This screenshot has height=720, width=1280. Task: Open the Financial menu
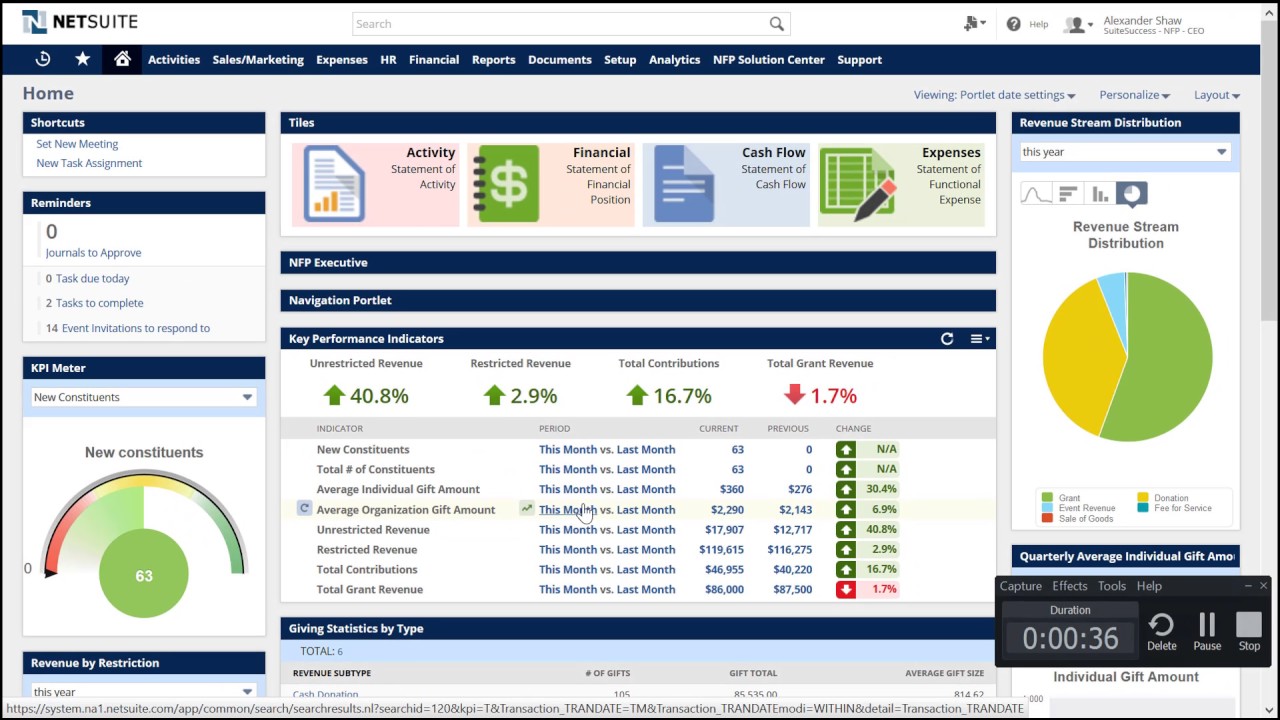pyautogui.click(x=434, y=59)
